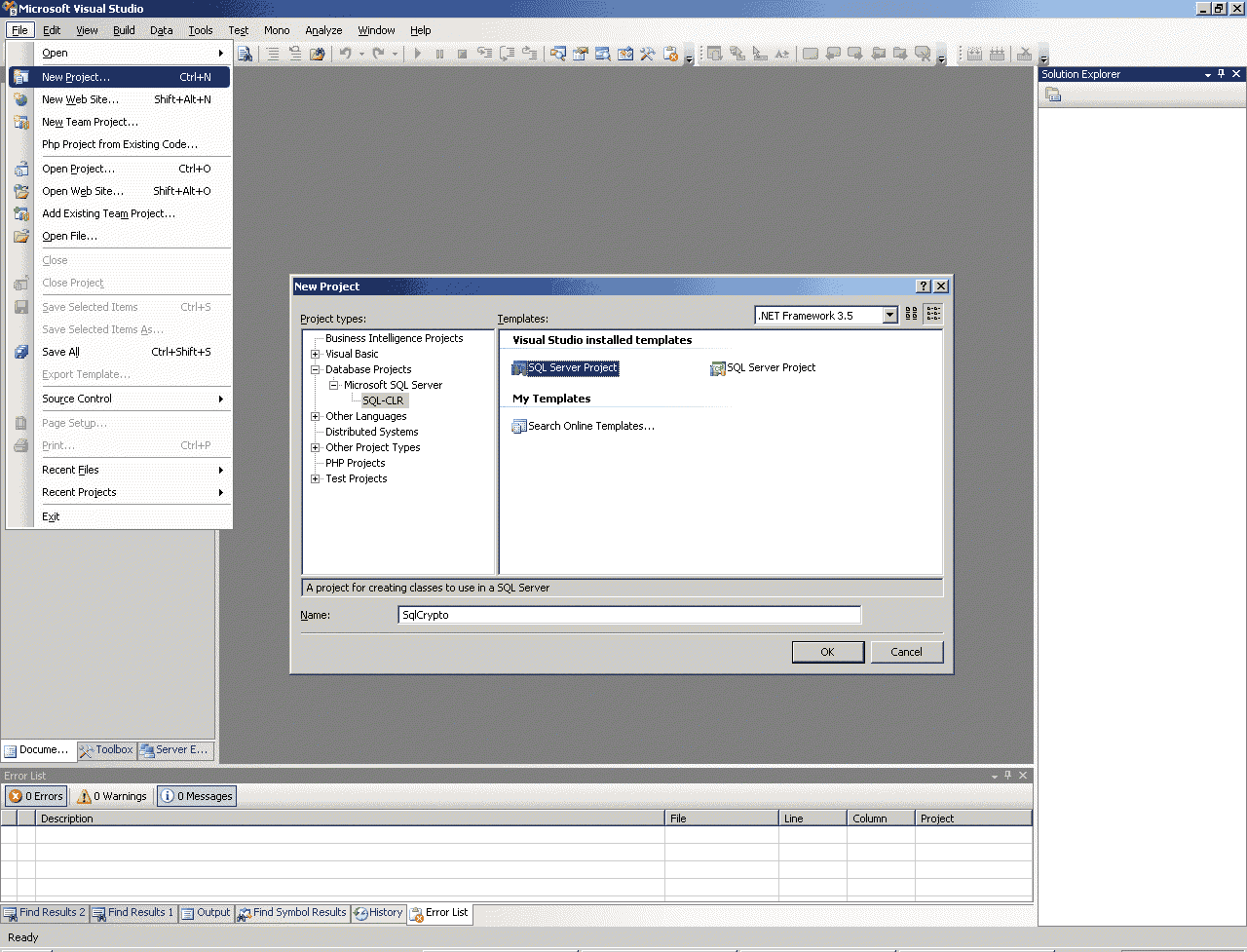Screen dimensions: 1247x952
Task: Toggle the 0 Errors filter
Action: (x=36, y=796)
